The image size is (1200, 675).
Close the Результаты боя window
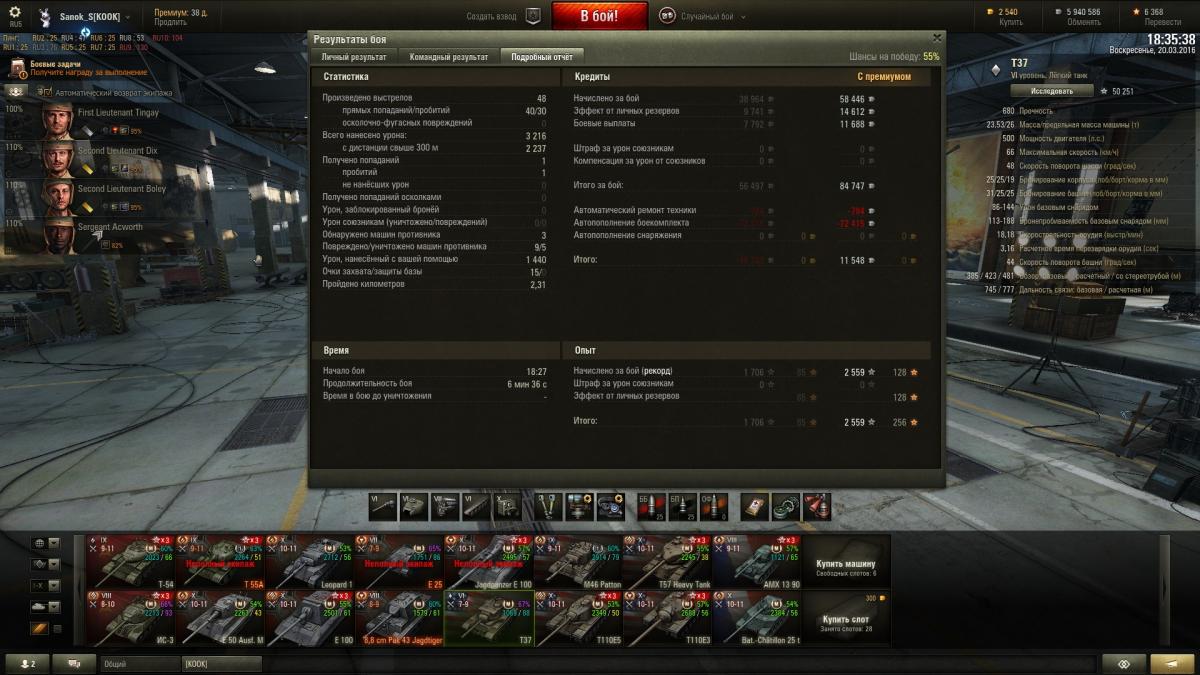click(936, 38)
